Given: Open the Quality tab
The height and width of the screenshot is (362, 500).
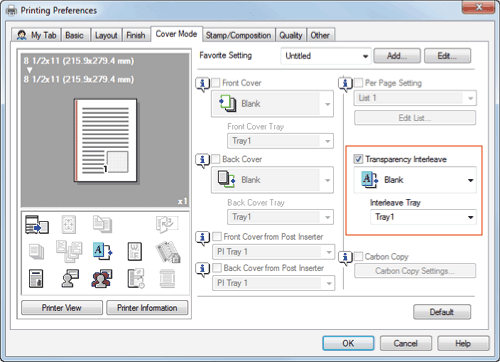Looking at the screenshot, I should (291, 35).
